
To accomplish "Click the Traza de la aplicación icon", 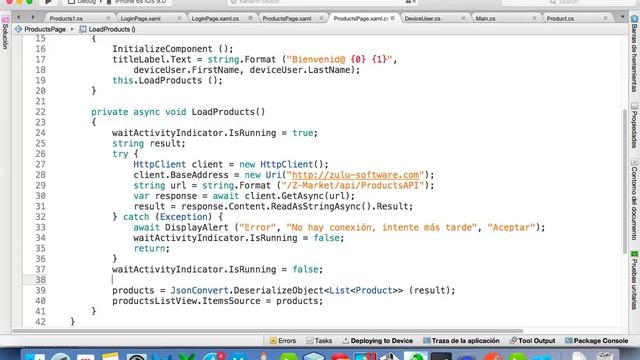I will (x=427, y=340).
